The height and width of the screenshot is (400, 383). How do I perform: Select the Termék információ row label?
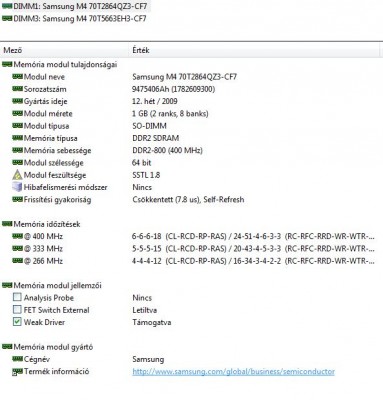click(x=56, y=371)
